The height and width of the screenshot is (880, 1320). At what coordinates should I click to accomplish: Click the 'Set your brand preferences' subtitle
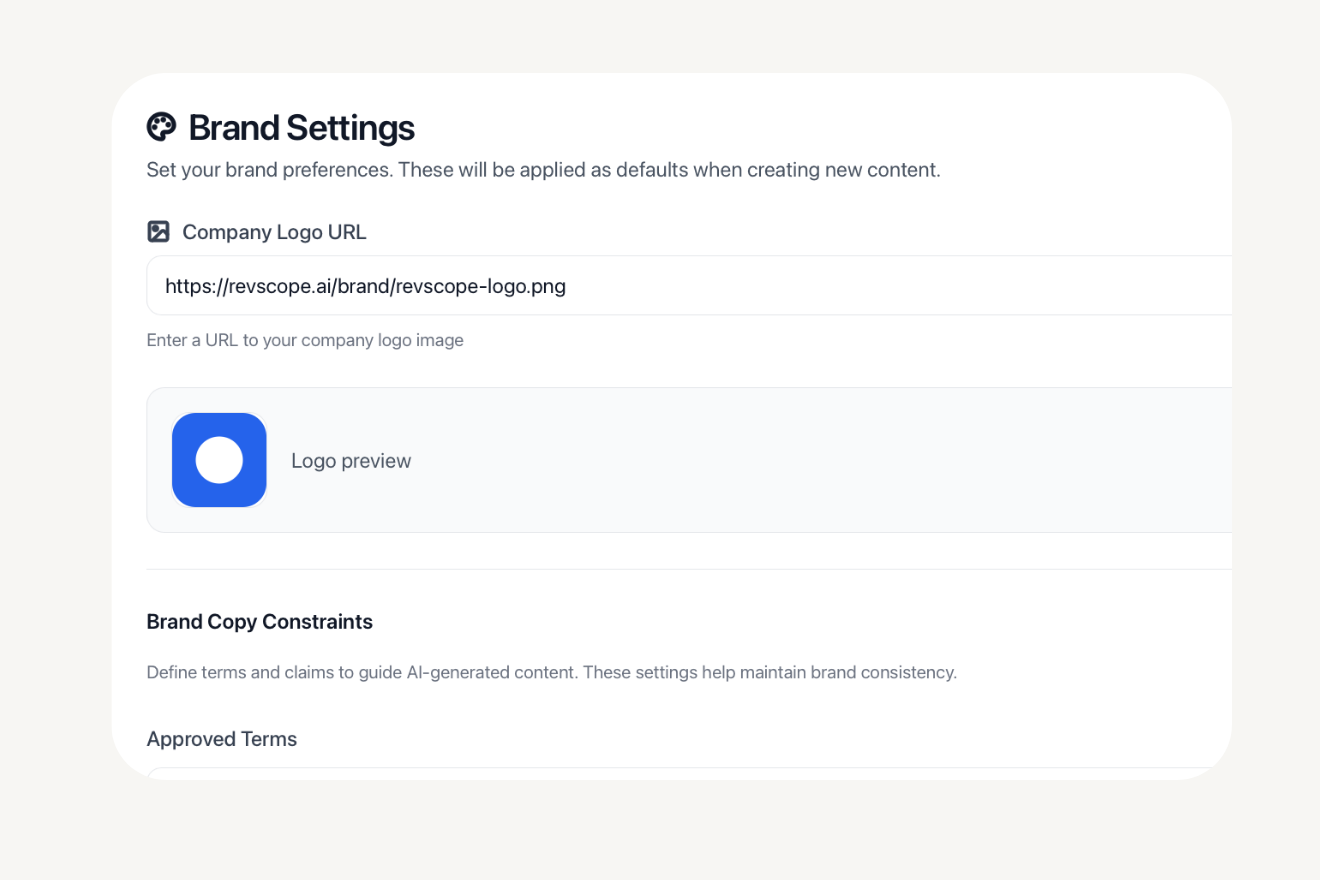pyautogui.click(x=543, y=170)
